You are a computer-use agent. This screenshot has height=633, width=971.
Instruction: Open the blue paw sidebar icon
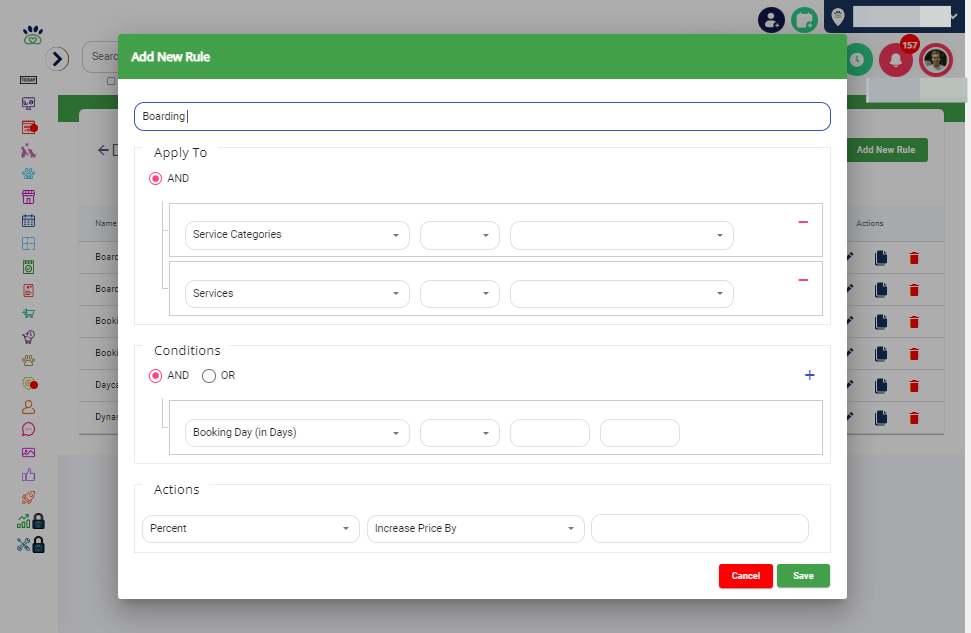point(28,174)
